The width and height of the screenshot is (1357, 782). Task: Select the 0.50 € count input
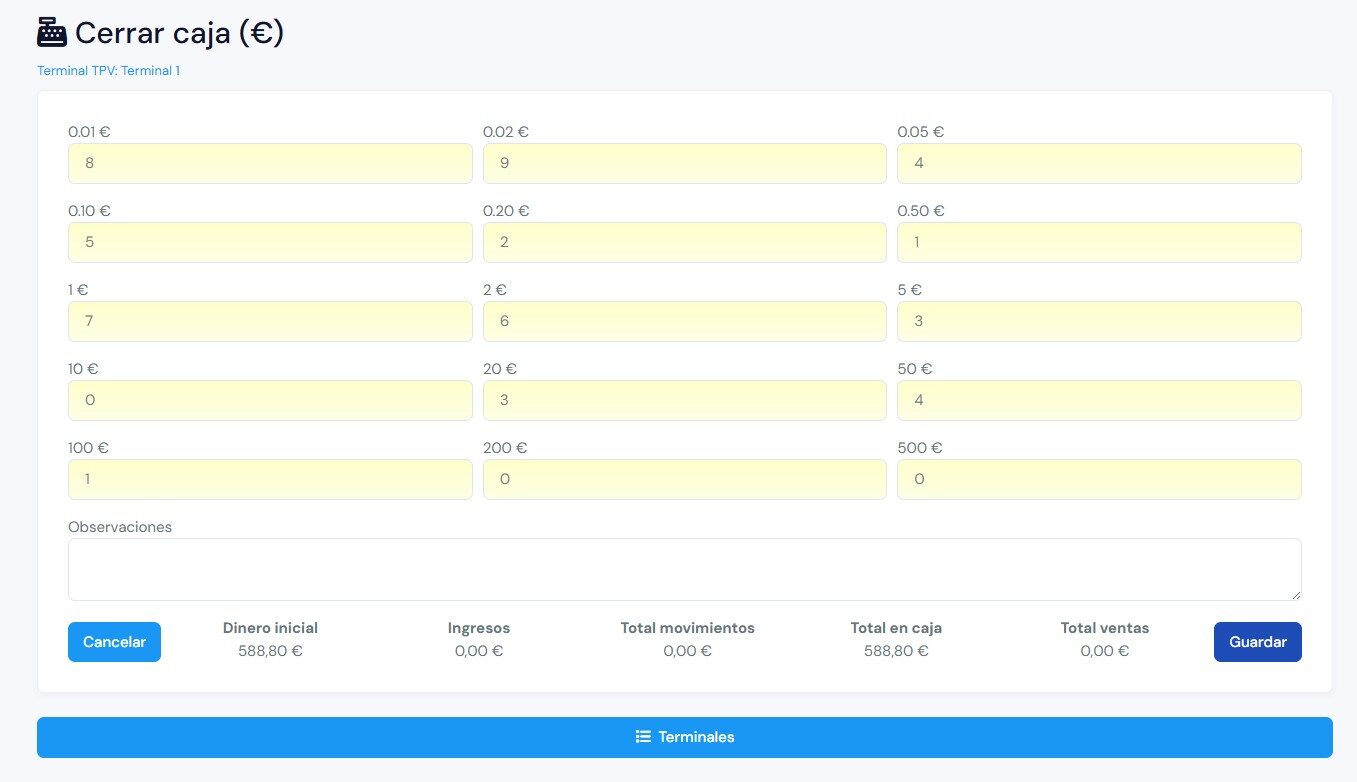(1099, 242)
